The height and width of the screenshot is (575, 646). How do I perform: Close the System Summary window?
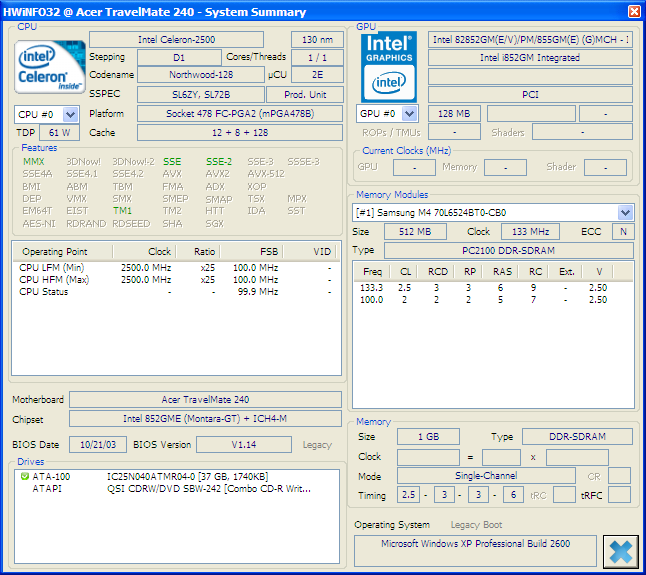click(x=633, y=11)
